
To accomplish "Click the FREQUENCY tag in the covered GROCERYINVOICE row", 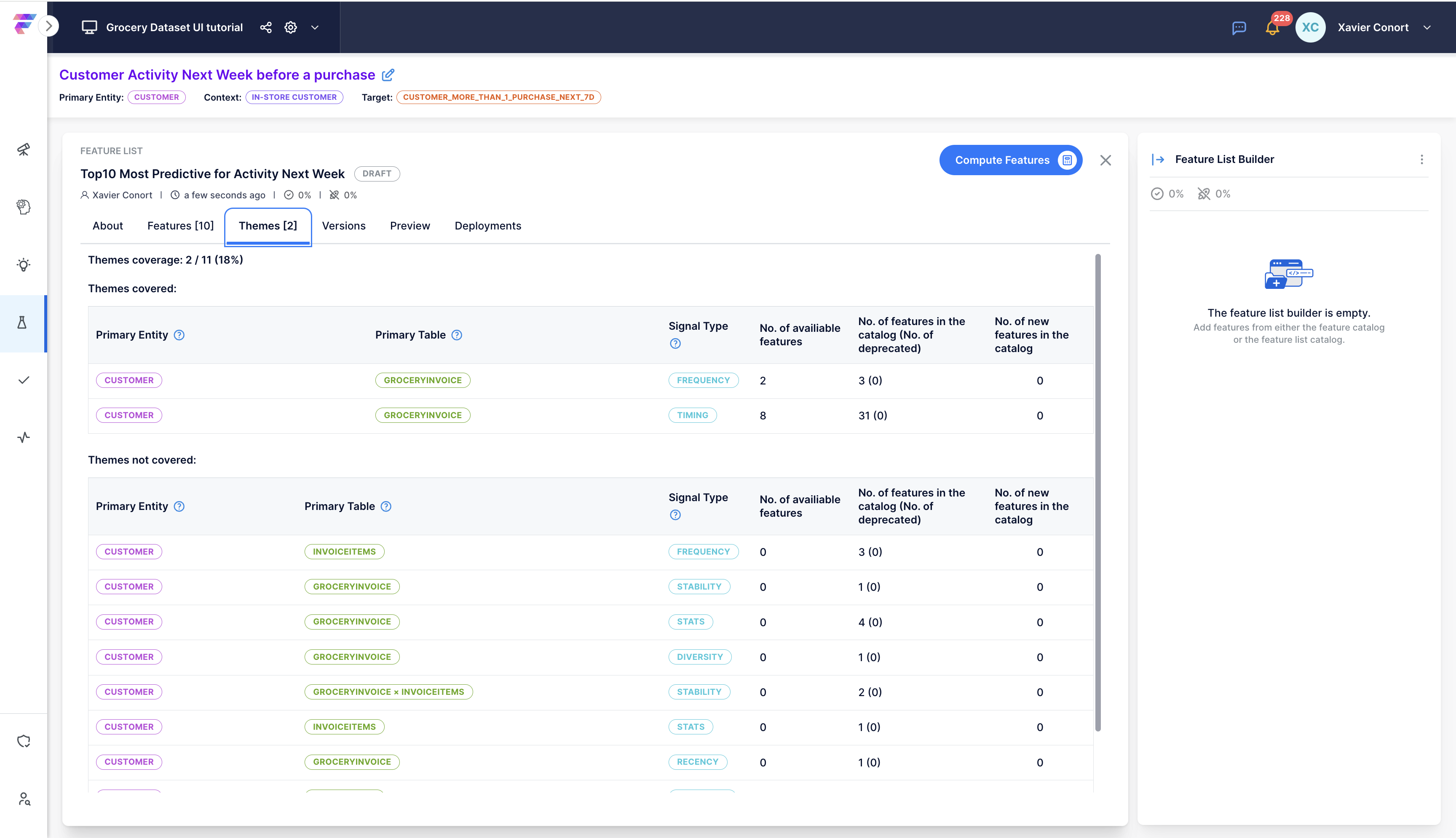I will 703,380.
